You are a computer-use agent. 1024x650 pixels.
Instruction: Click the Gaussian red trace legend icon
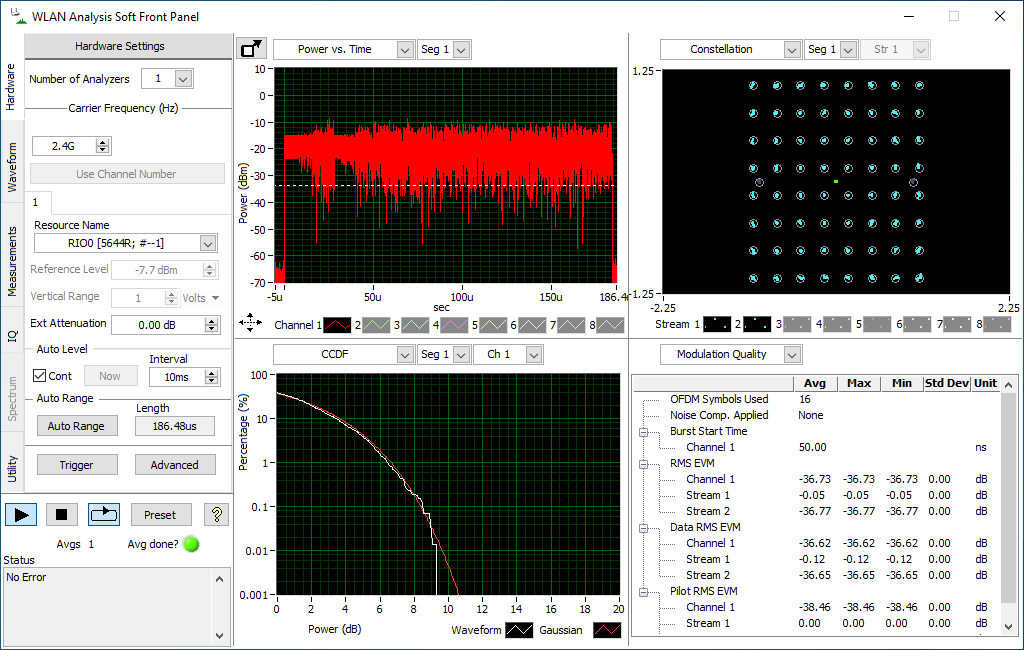[x=607, y=630]
